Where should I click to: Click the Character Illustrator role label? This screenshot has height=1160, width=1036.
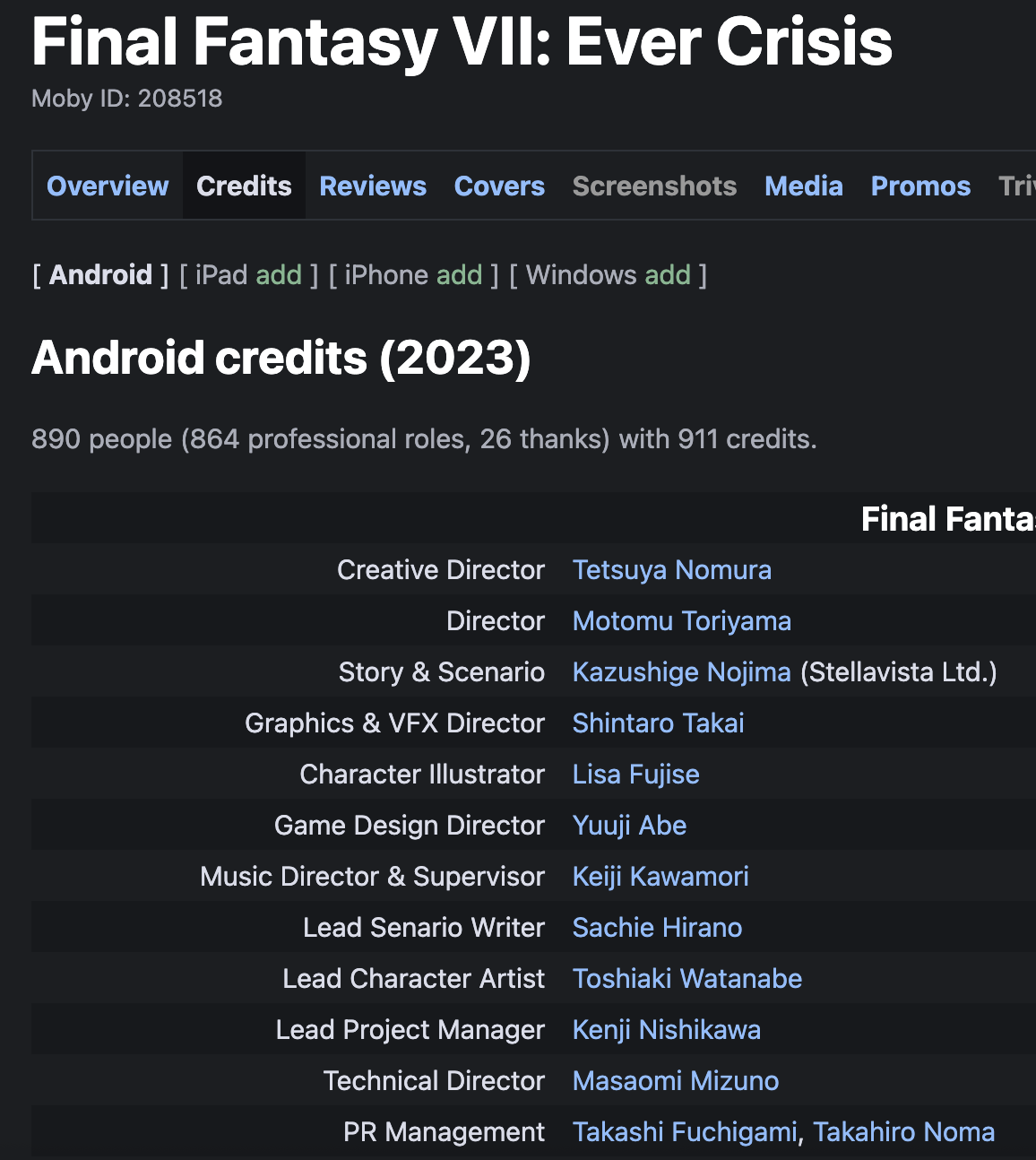(422, 775)
